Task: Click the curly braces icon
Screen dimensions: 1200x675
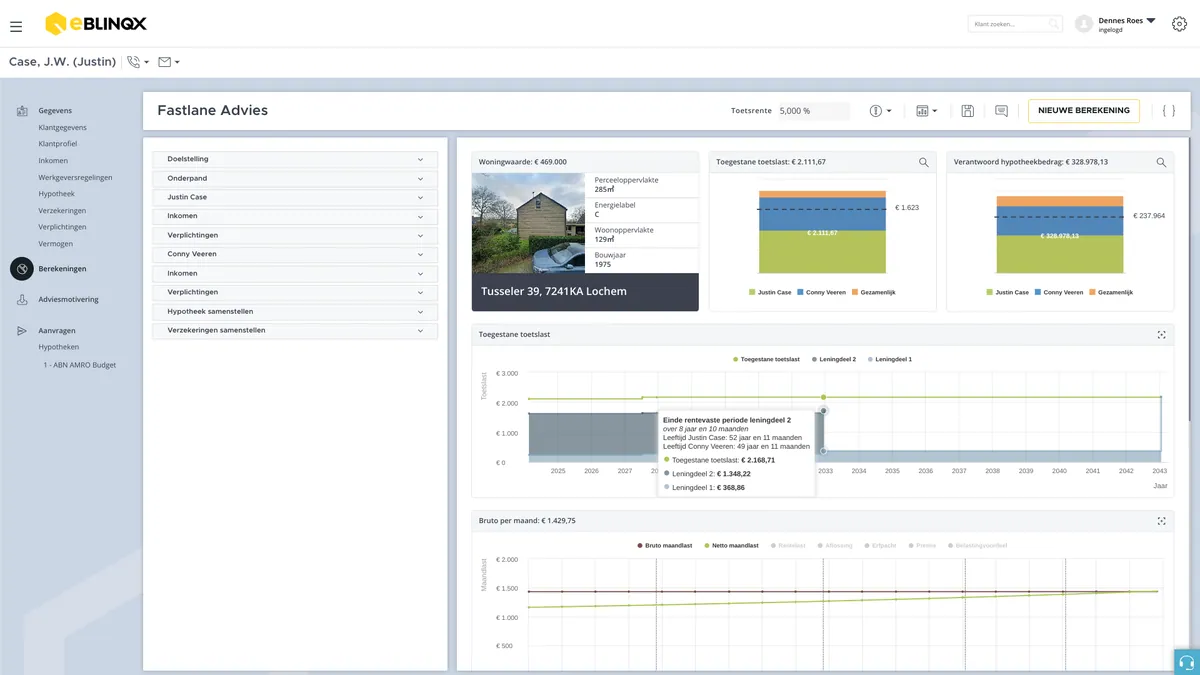Action: point(1168,111)
